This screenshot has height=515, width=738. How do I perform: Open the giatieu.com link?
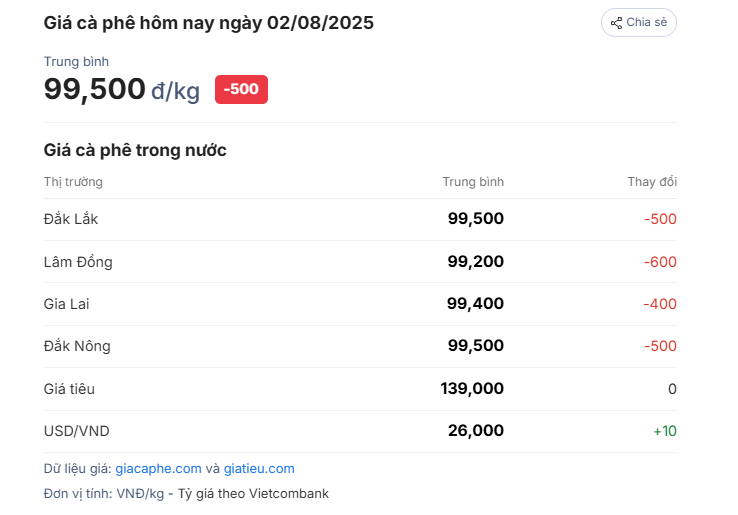tap(259, 469)
